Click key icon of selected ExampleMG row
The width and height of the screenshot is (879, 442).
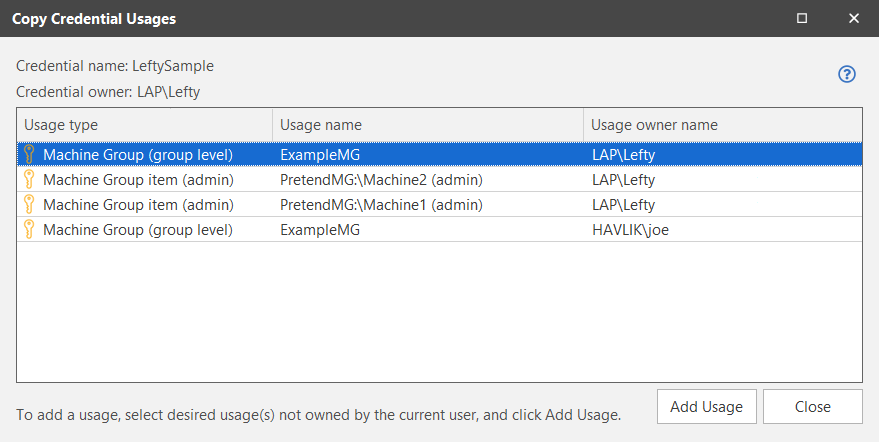click(x=29, y=155)
